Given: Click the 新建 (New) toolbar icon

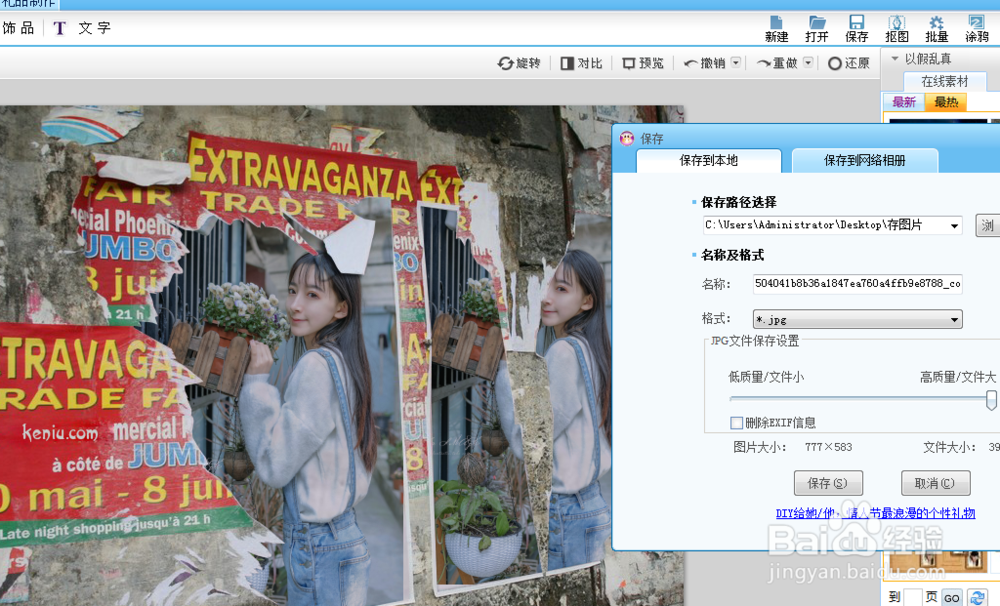Looking at the screenshot, I should pos(776,29).
